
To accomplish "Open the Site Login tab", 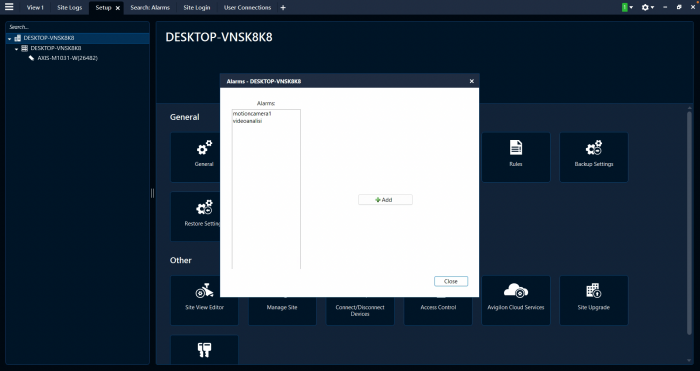I will [x=196, y=8].
